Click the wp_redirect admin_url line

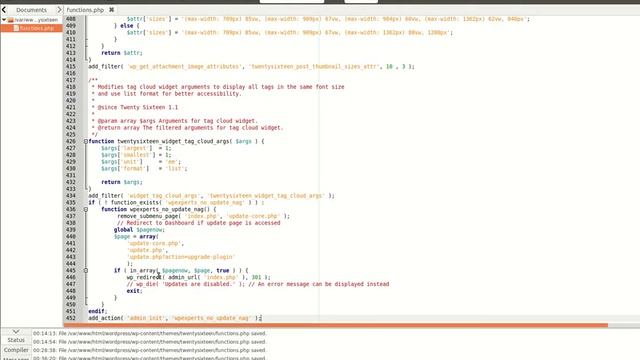pos(198,278)
